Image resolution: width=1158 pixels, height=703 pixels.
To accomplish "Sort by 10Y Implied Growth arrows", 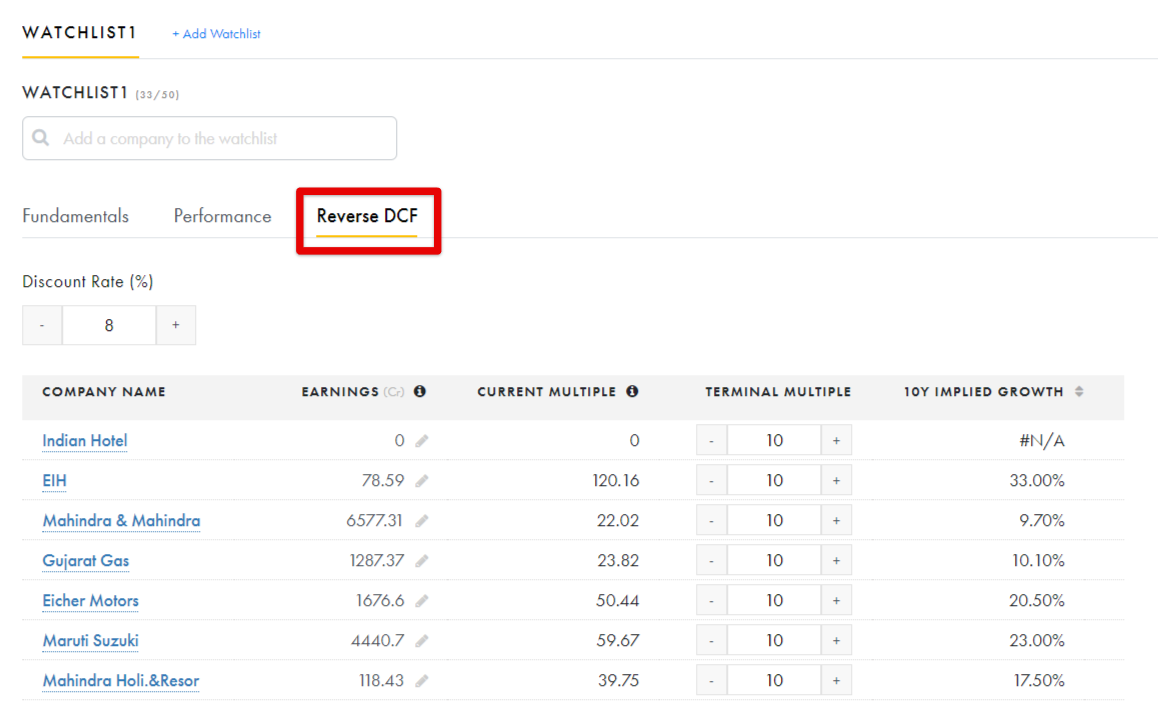I will tap(1079, 391).
